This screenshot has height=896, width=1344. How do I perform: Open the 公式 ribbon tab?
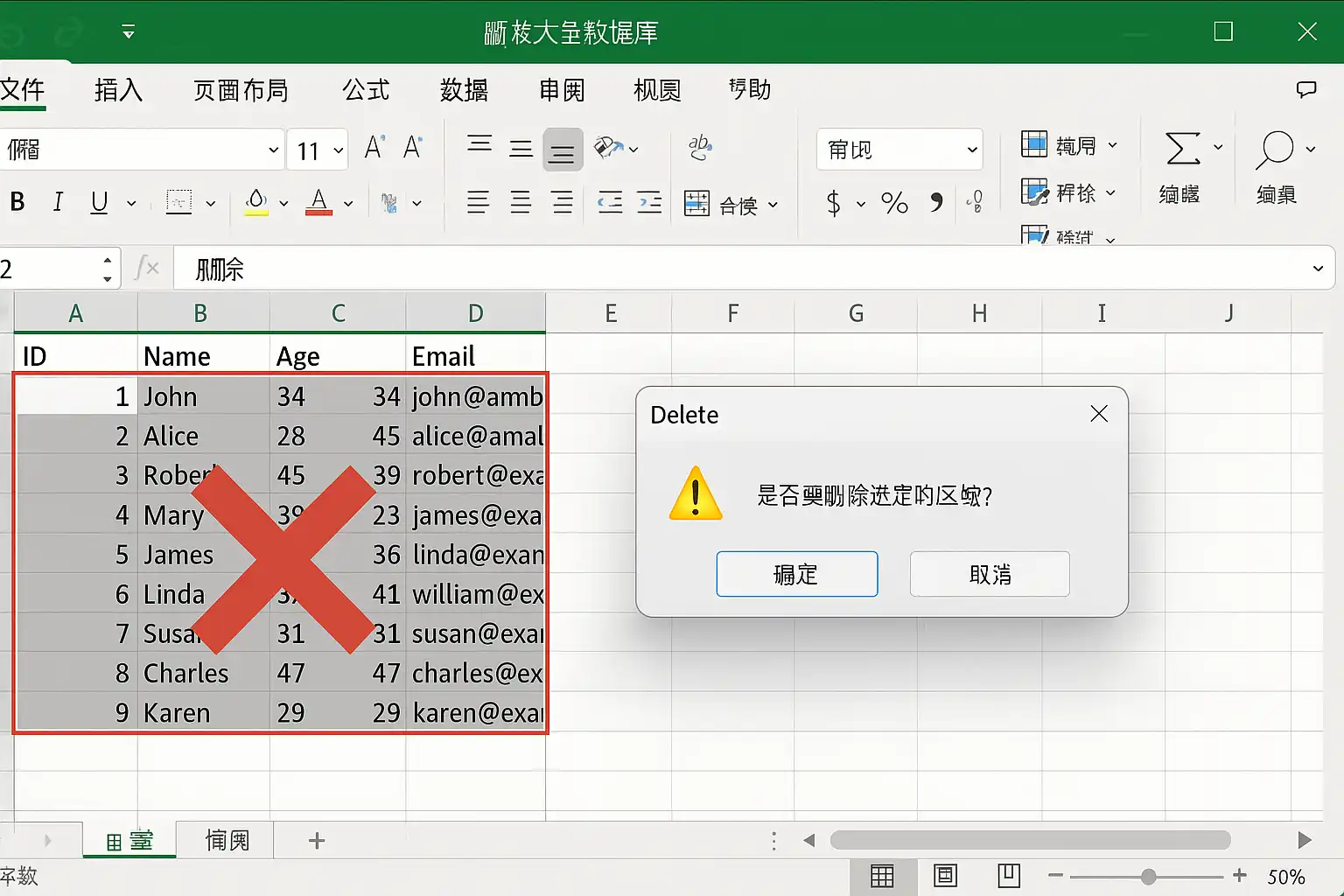(366, 89)
